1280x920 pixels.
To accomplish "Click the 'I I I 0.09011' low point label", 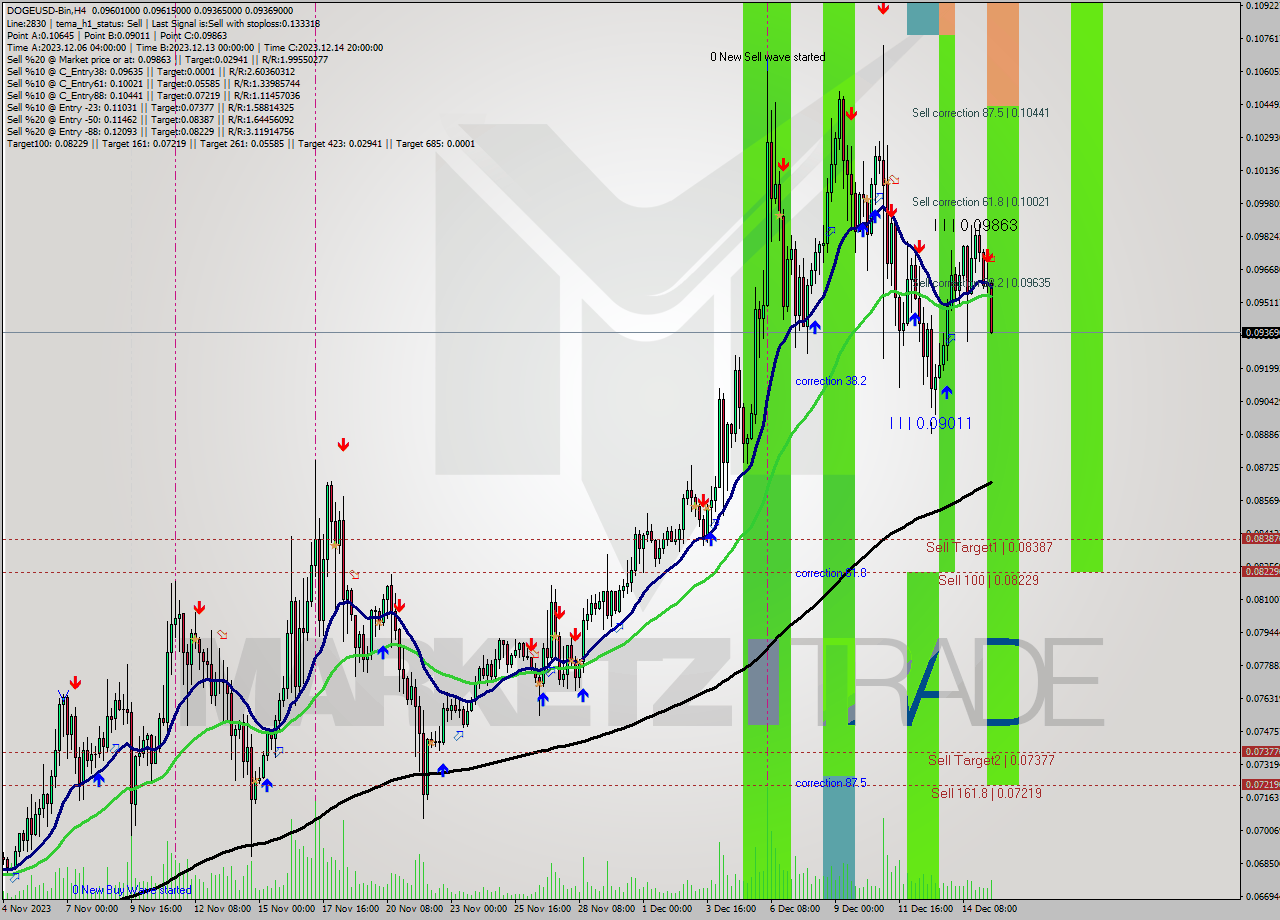I will [930, 424].
